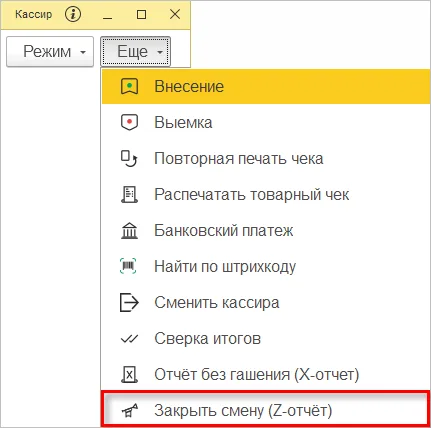Image resolution: width=431 pixels, height=428 pixels.
Task: Open the info icon in title bar
Action: point(73,14)
